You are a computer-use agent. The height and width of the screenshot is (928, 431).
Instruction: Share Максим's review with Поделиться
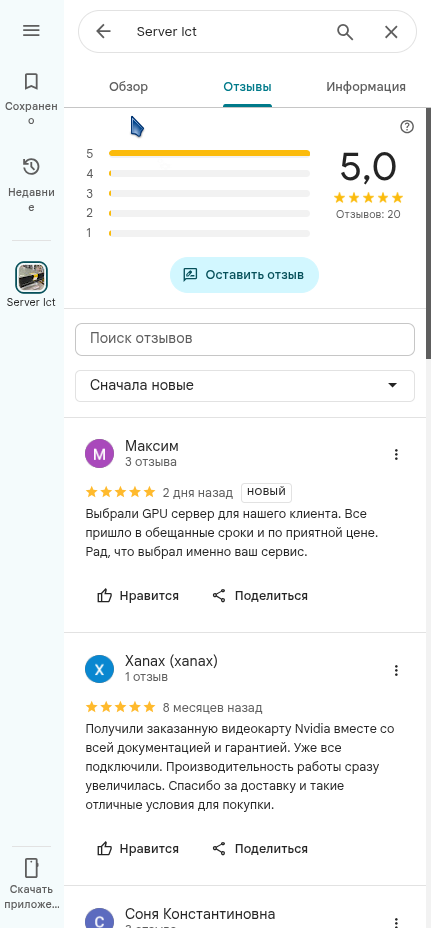tap(260, 596)
